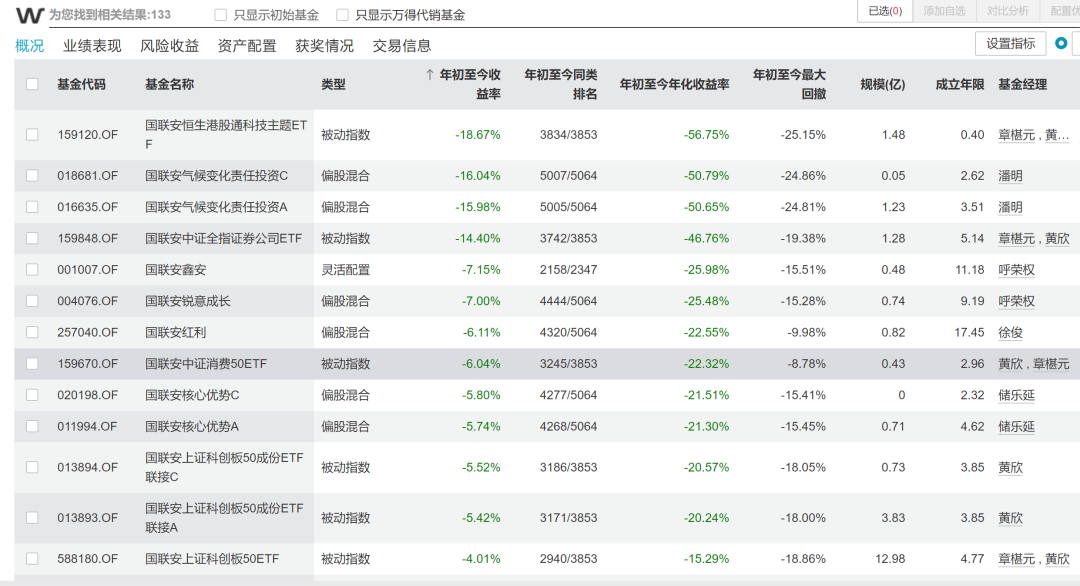Open fund manager 潘明 in 018681.OF row
Image resolution: width=1080 pixels, height=586 pixels.
point(1010,176)
